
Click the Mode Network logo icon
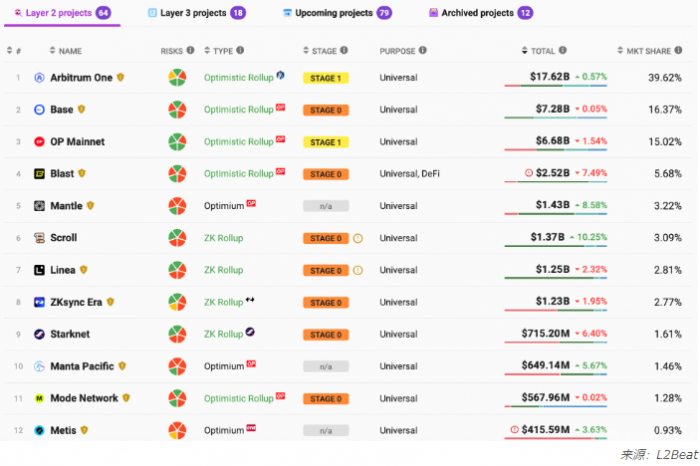click(x=39, y=398)
